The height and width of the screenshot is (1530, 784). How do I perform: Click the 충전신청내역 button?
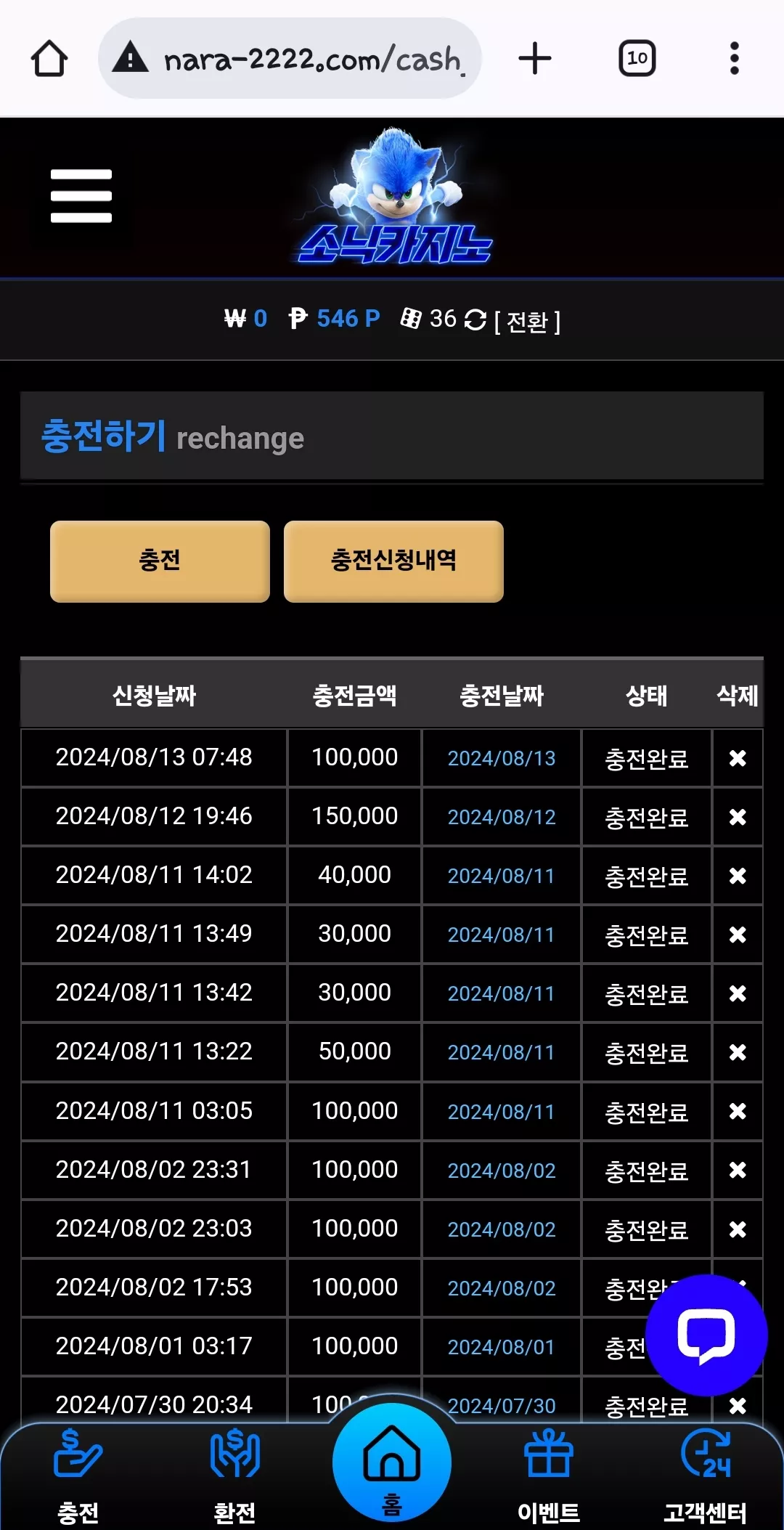[393, 561]
